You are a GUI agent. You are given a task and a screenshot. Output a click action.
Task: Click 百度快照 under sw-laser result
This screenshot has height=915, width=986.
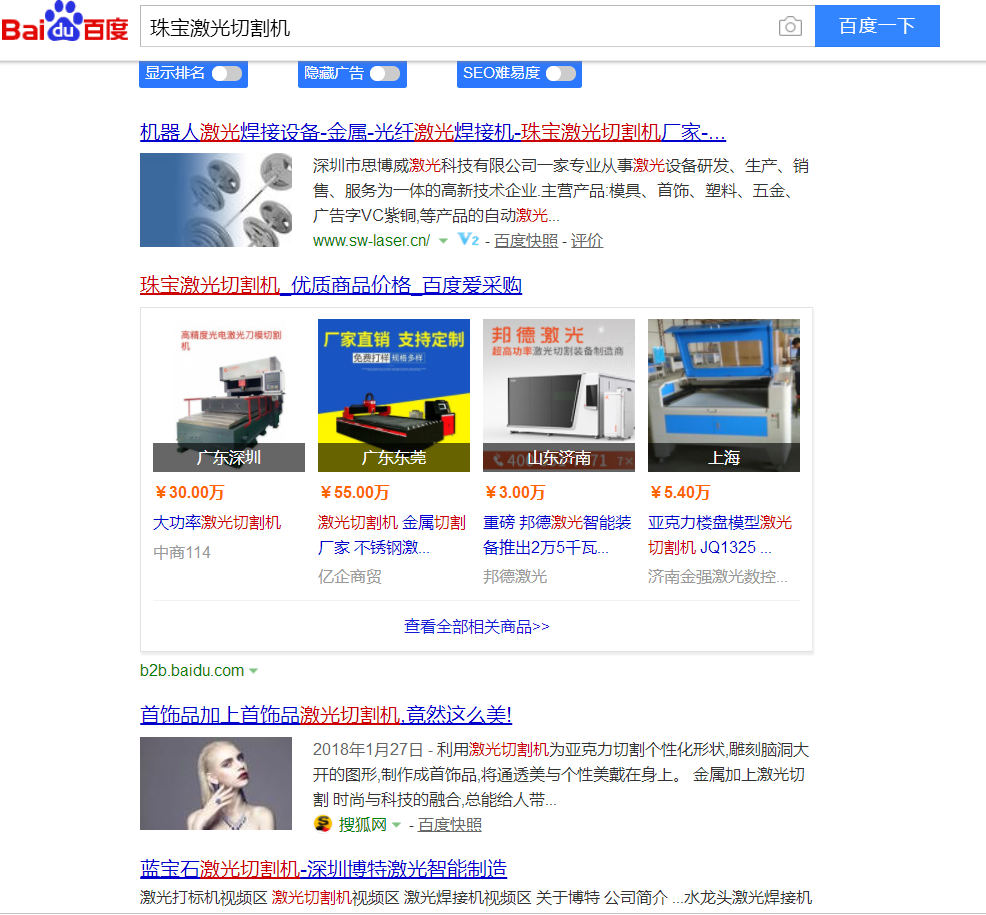(526, 241)
